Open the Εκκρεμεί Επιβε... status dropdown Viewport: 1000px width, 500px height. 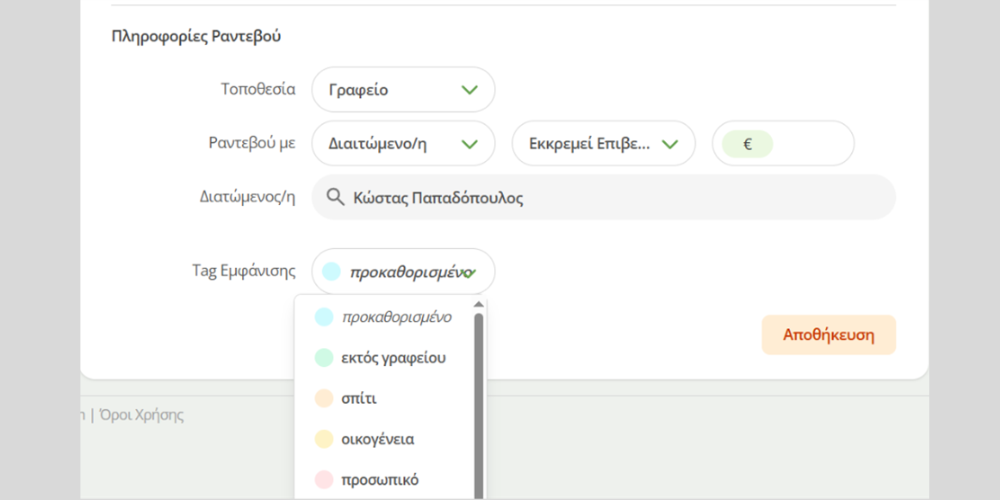click(603, 144)
